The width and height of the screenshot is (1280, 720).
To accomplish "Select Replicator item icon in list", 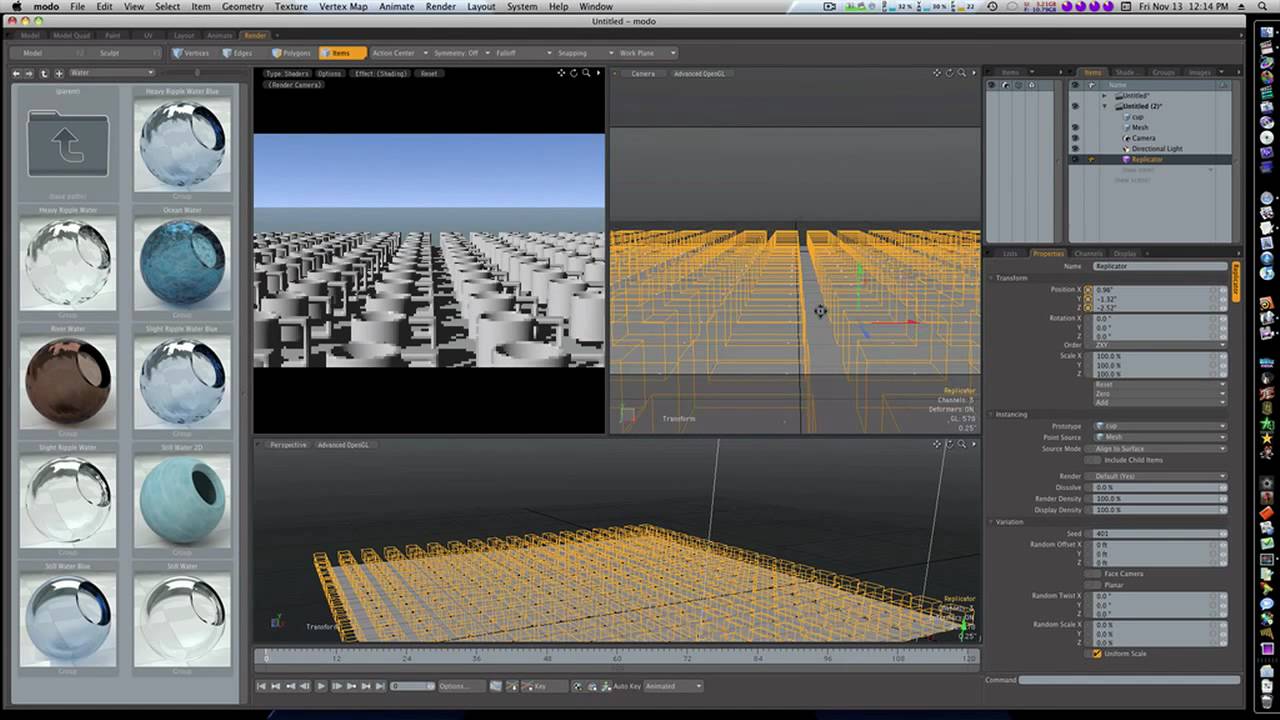I will 1126,159.
